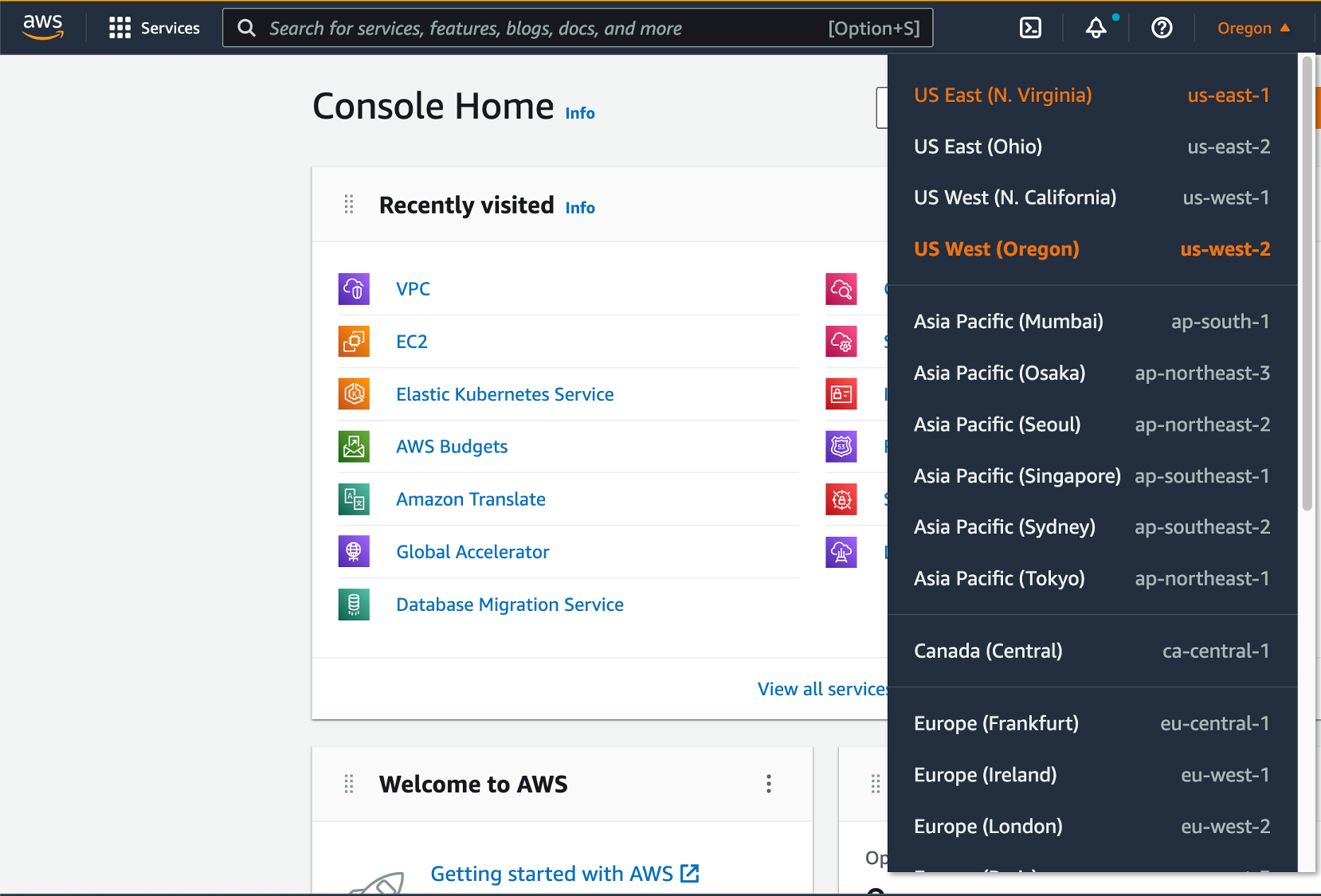This screenshot has height=896, width=1321.
Task: Select Asia Pacific (Seoul) region
Action: (1092, 425)
